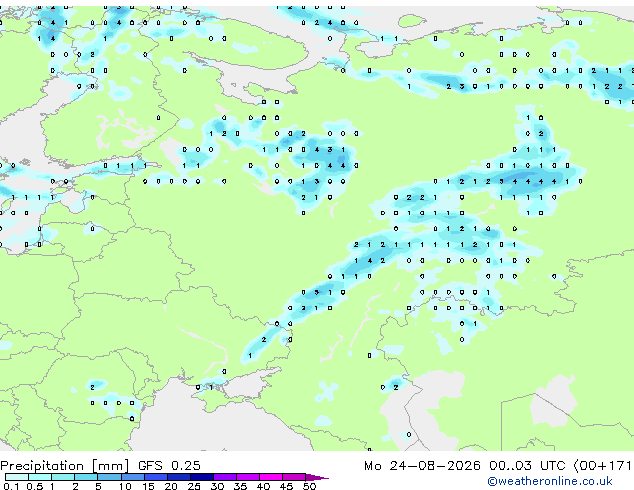Select the legend swatch between 10 and 15
The image size is (634, 490).
[133, 477]
